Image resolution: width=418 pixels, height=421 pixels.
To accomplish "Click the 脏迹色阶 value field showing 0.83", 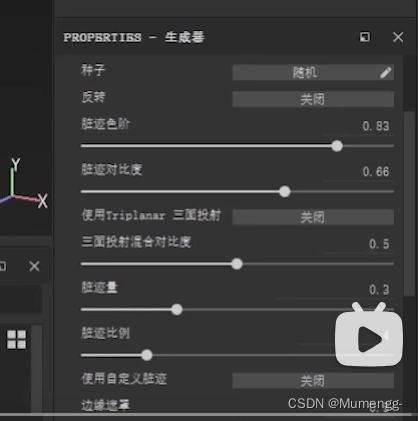I will [376, 126].
